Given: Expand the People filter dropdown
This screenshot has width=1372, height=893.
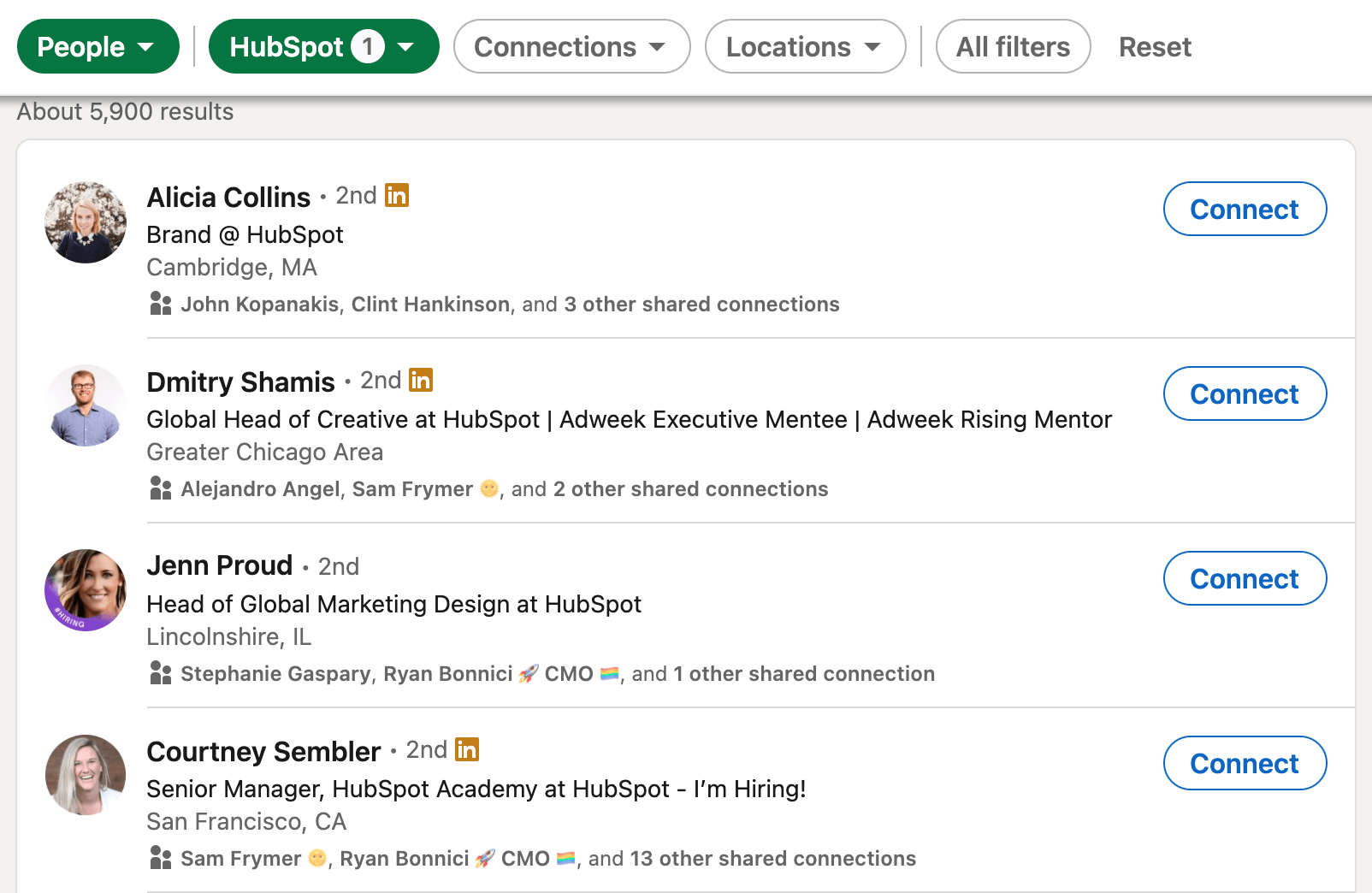Looking at the screenshot, I should 98,46.
